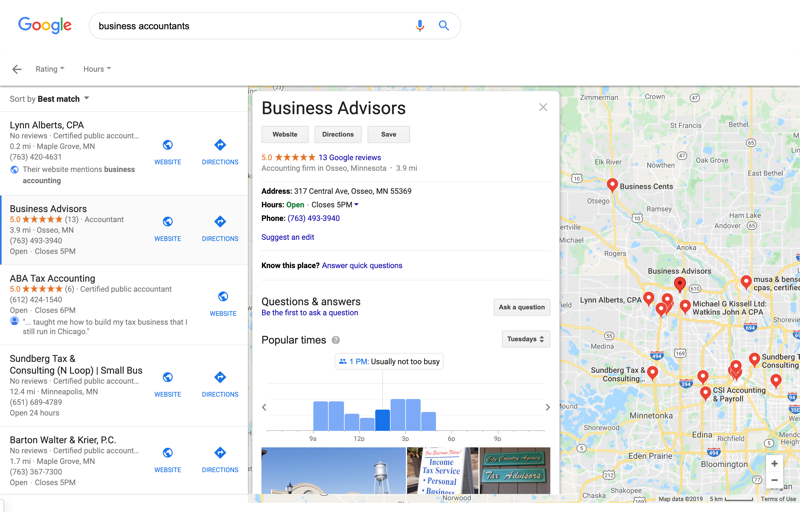Open the Rating filter dropdown
This screenshot has width=800, height=512.
[49, 69]
